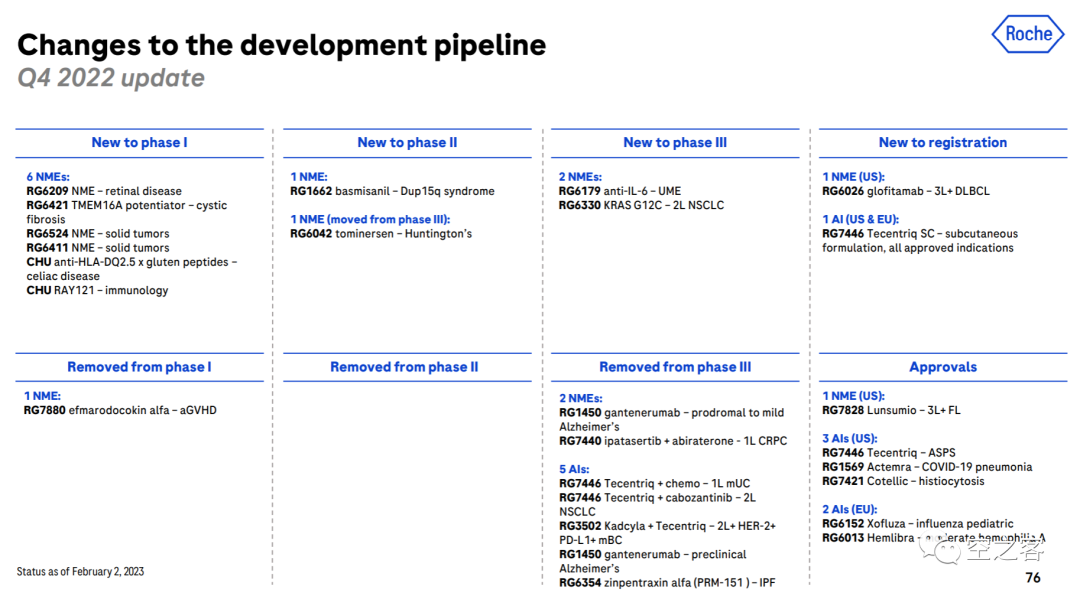Click the "1 NME (moved from phase III):" label
The image size is (1080, 596).
click(x=370, y=219)
